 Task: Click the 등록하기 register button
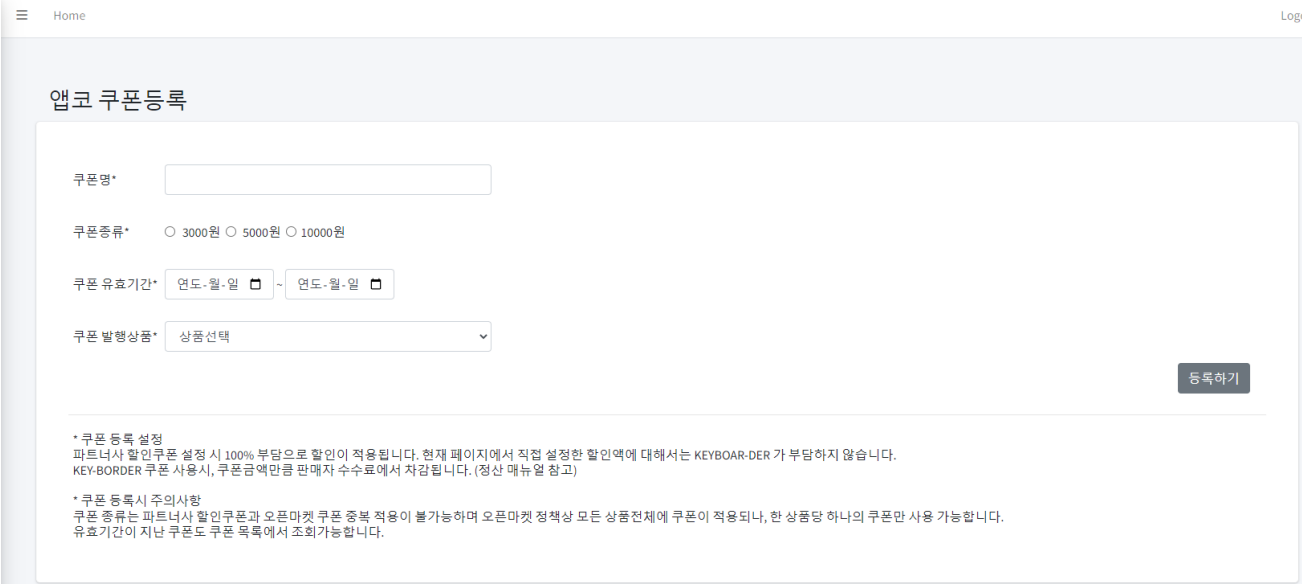point(1213,377)
